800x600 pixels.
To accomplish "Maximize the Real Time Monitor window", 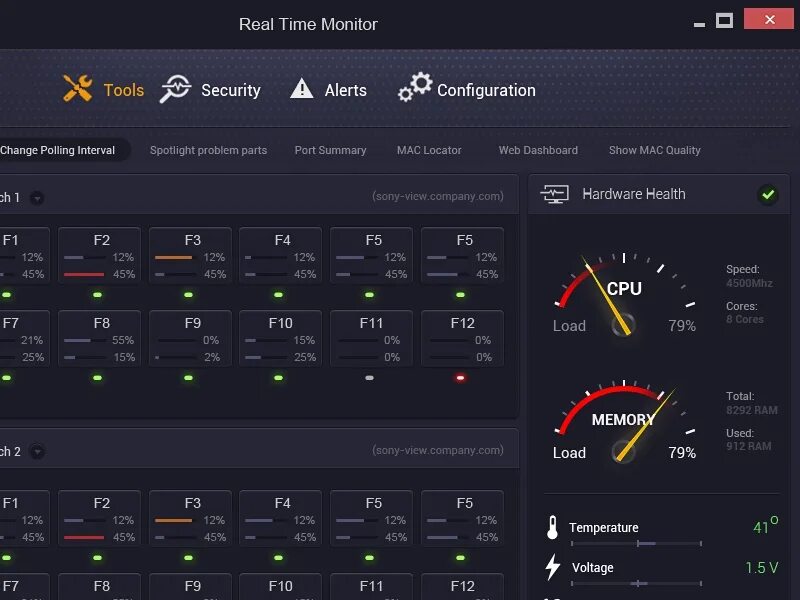I will [724, 21].
